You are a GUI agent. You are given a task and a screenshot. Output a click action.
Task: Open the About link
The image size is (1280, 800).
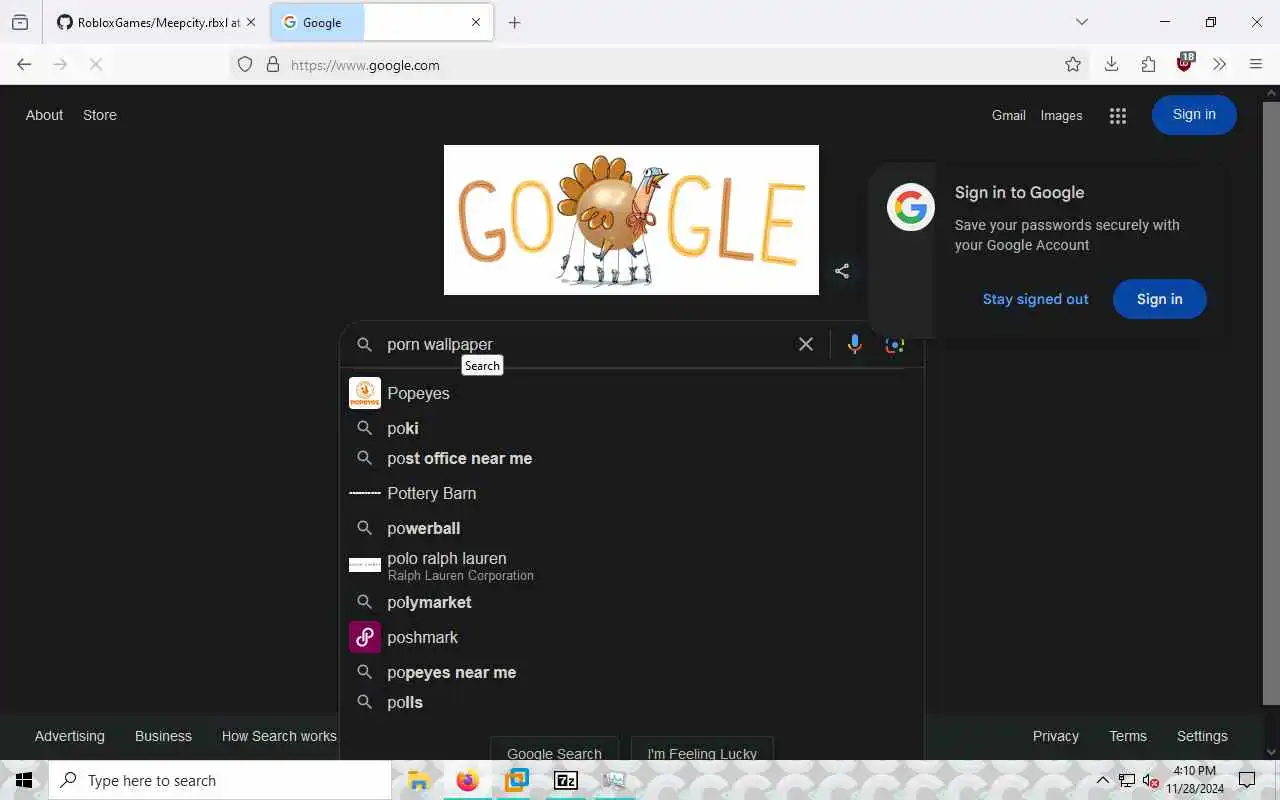pos(44,115)
